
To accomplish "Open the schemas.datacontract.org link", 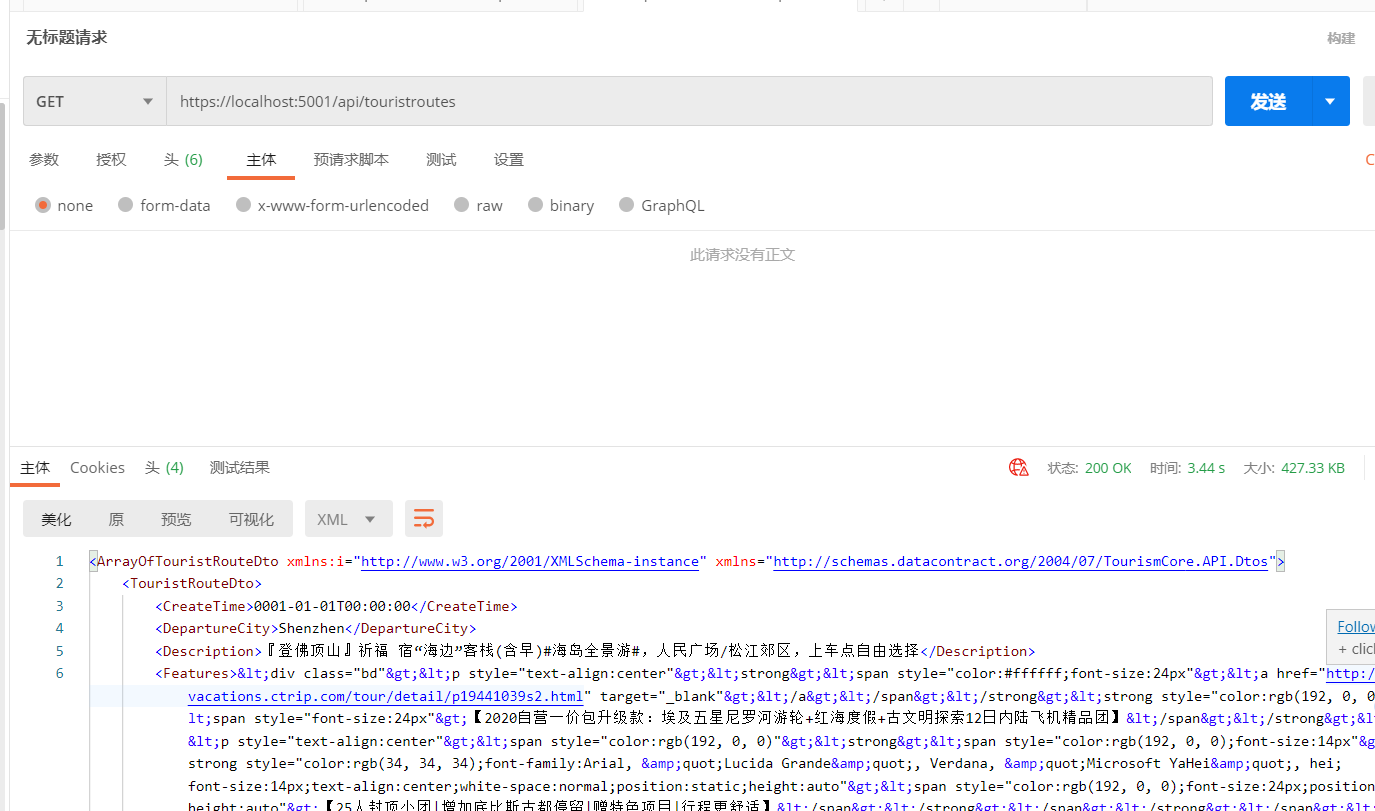I will click(x=1021, y=561).
